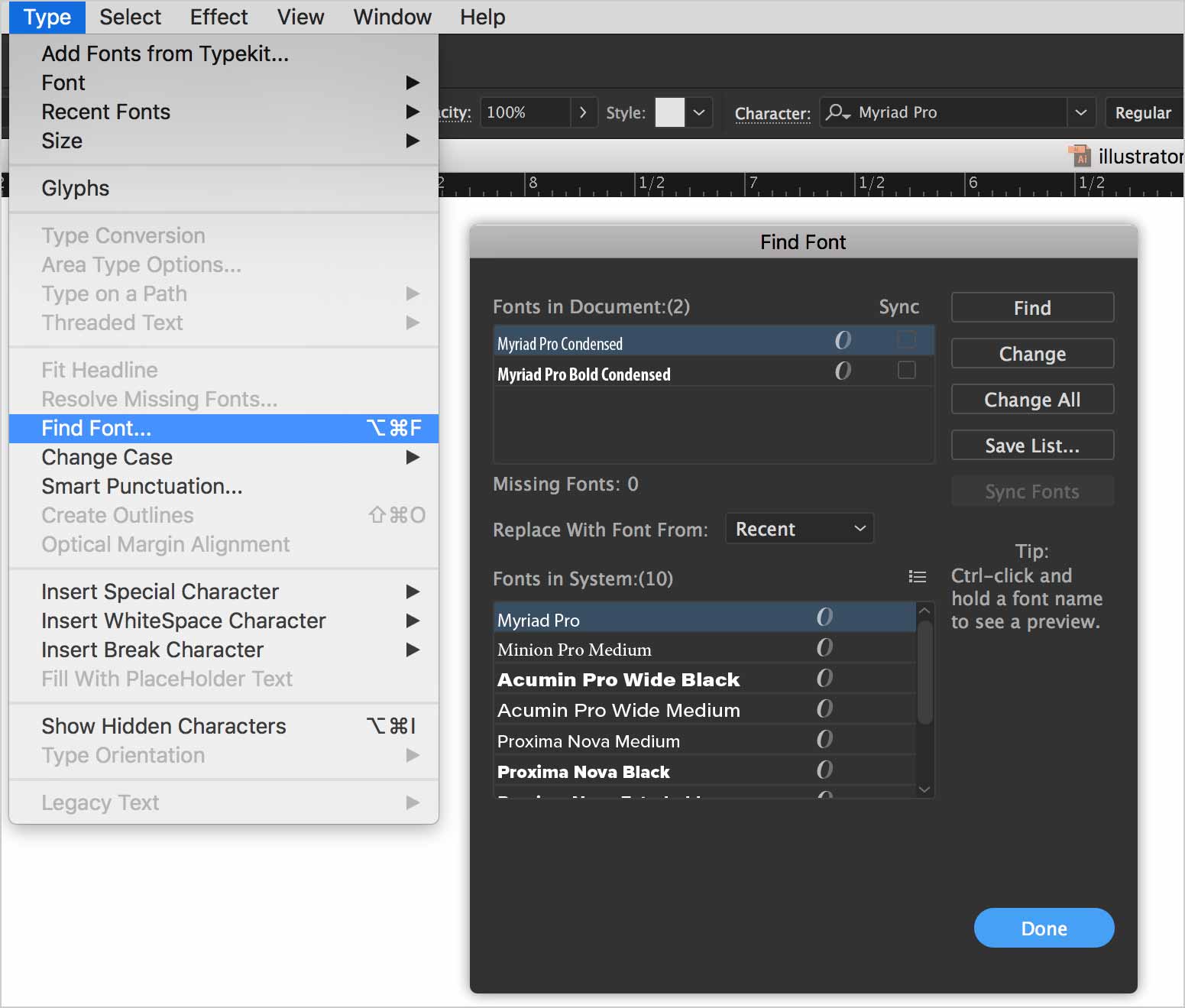Click OpenType icon beside Proxima Nova Medium
Screen dimensions: 1185x1008
pyautogui.click(x=824, y=740)
